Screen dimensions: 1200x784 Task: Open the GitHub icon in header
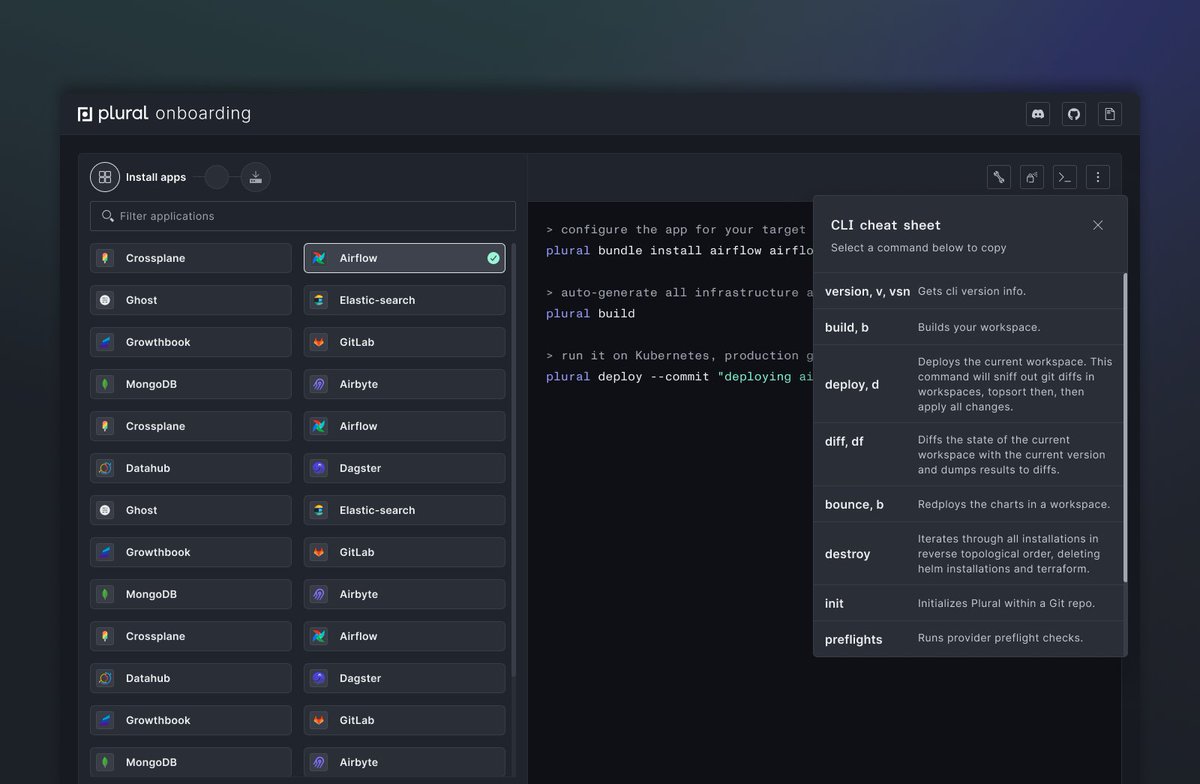1073,113
